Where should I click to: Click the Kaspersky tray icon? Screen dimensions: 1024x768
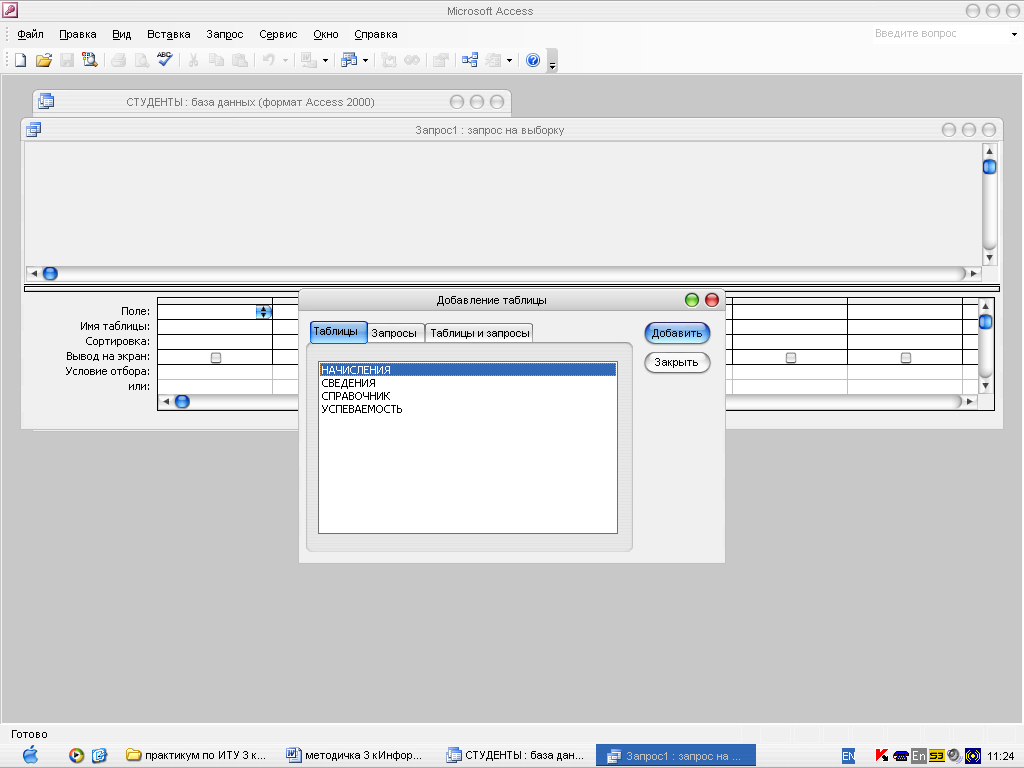(x=882, y=756)
